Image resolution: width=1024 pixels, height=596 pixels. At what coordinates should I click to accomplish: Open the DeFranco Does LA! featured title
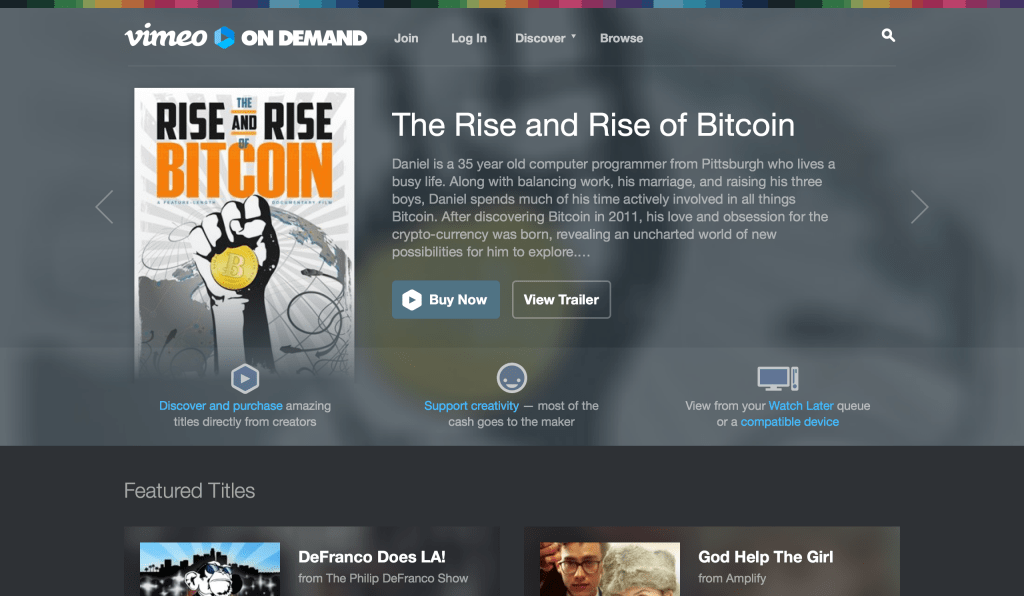tap(372, 557)
